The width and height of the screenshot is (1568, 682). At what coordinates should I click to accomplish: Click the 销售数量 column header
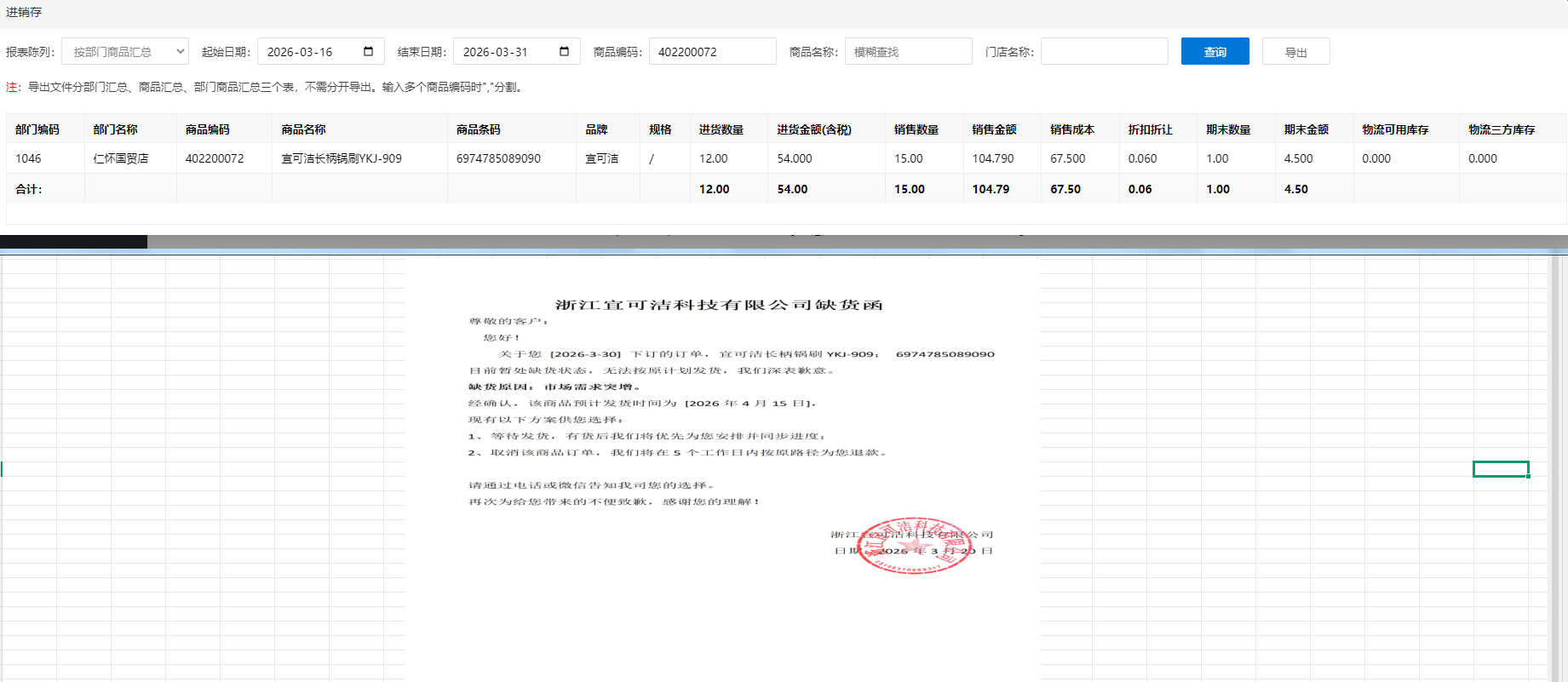916,129
